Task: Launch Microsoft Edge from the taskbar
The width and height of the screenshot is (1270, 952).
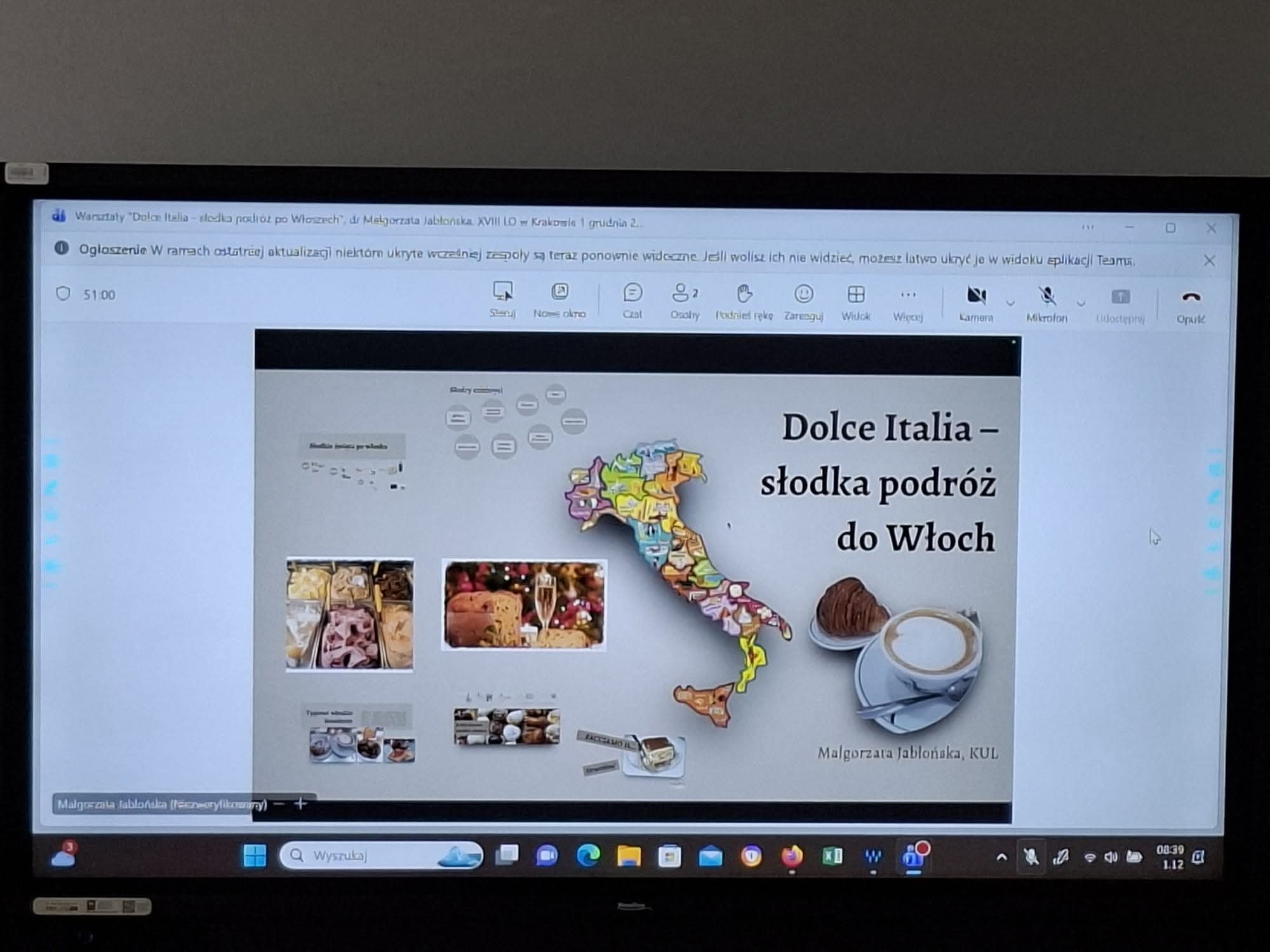Action: [589, 856]
